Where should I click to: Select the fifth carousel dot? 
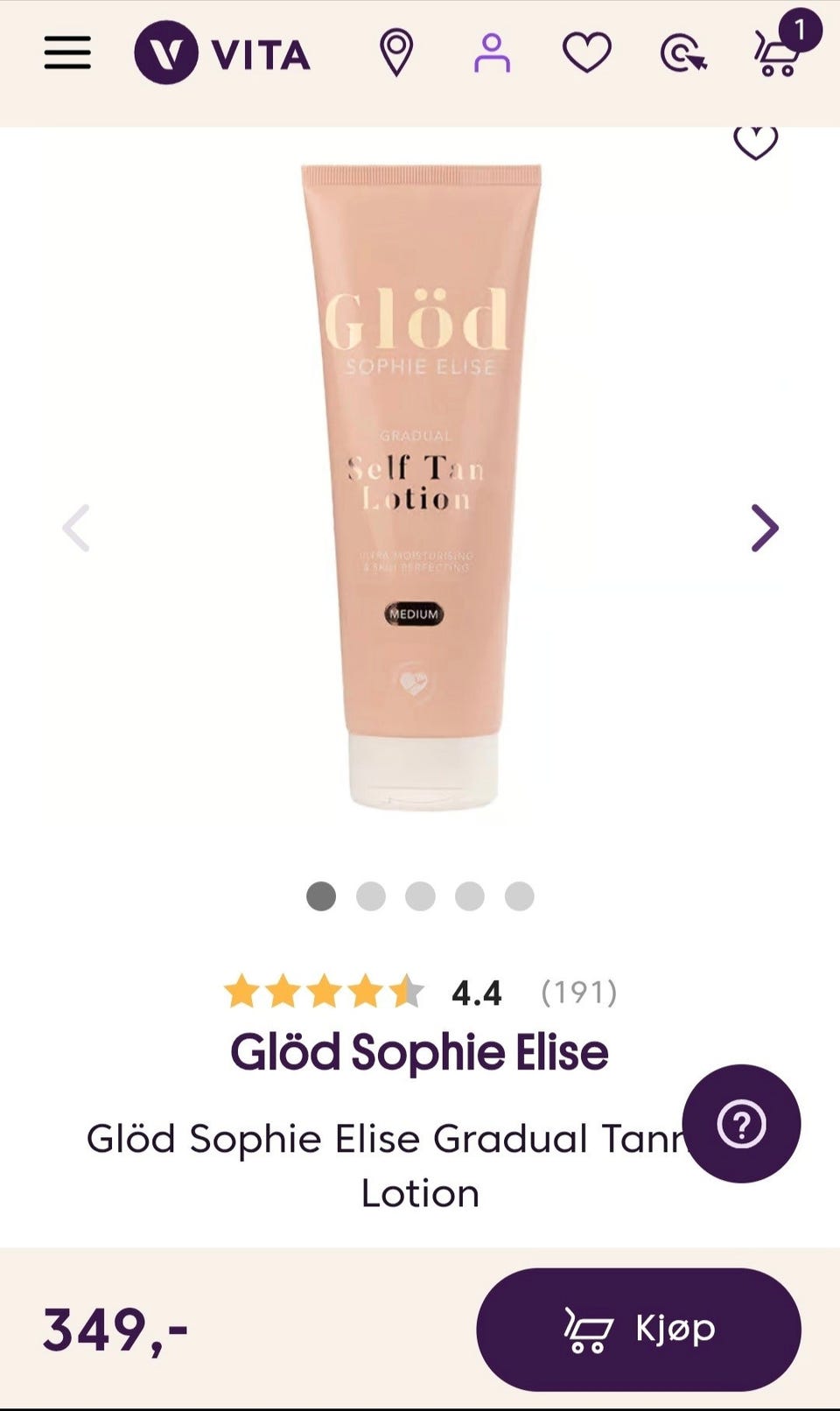(520, 896)
